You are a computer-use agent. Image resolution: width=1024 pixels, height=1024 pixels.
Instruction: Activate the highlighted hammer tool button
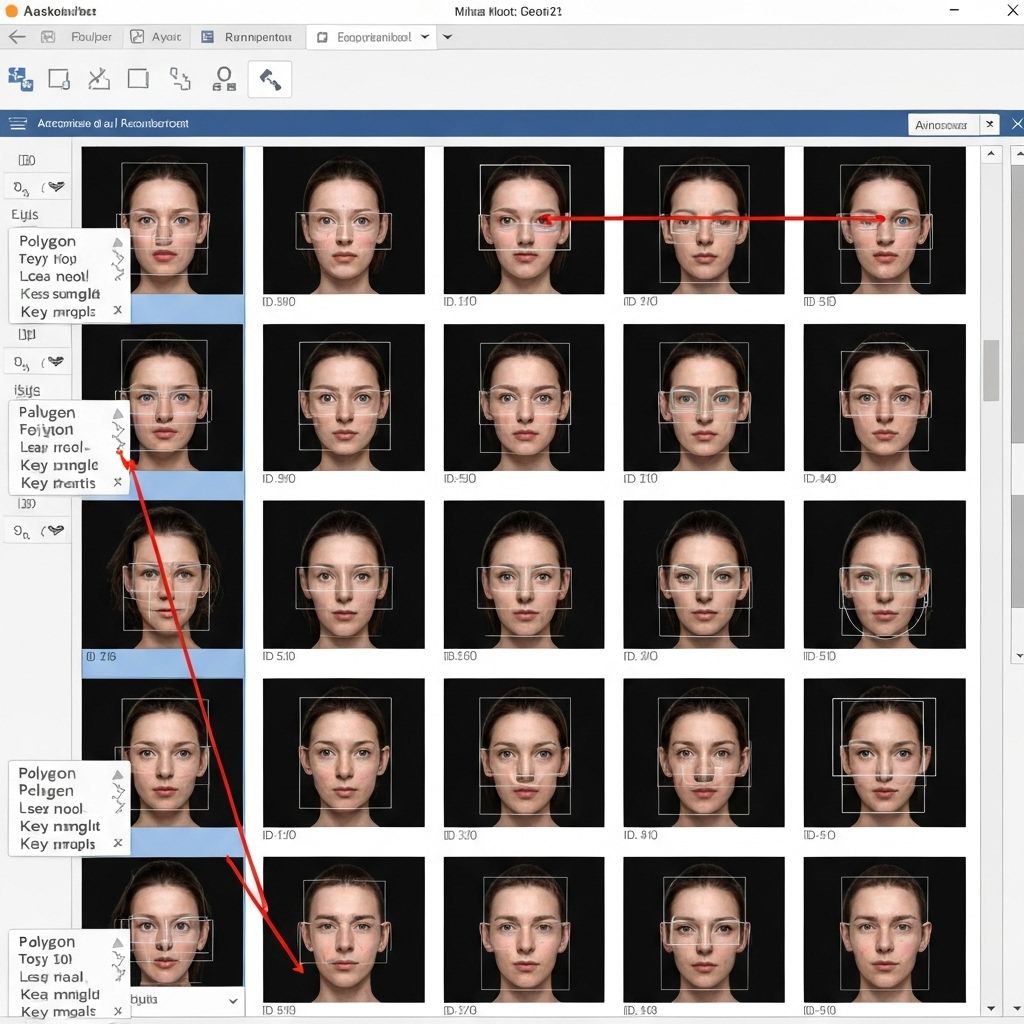269,79
